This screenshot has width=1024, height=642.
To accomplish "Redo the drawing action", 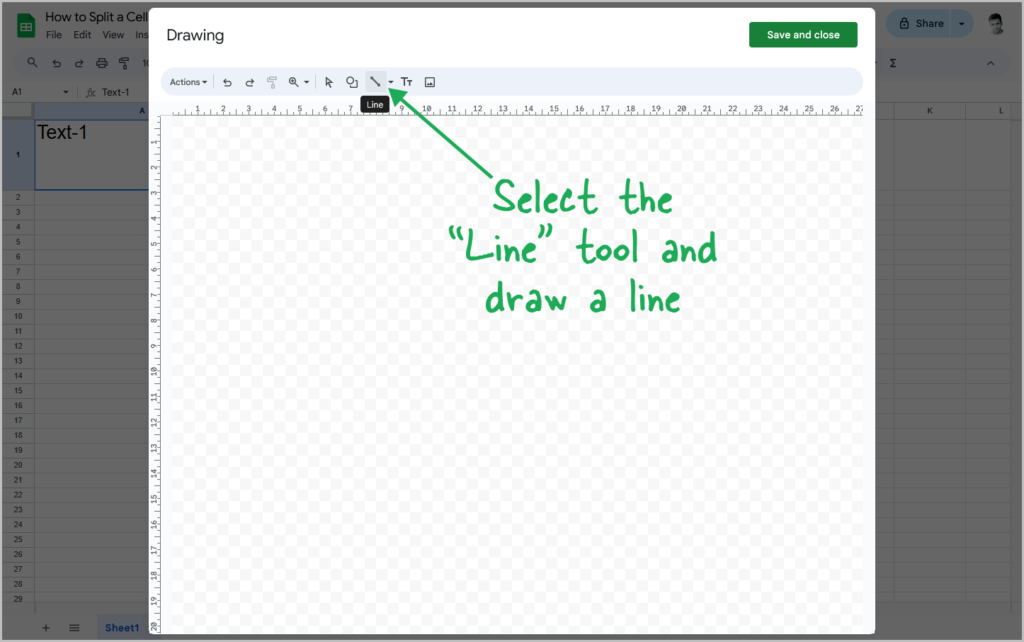I will tap(250, 82).
